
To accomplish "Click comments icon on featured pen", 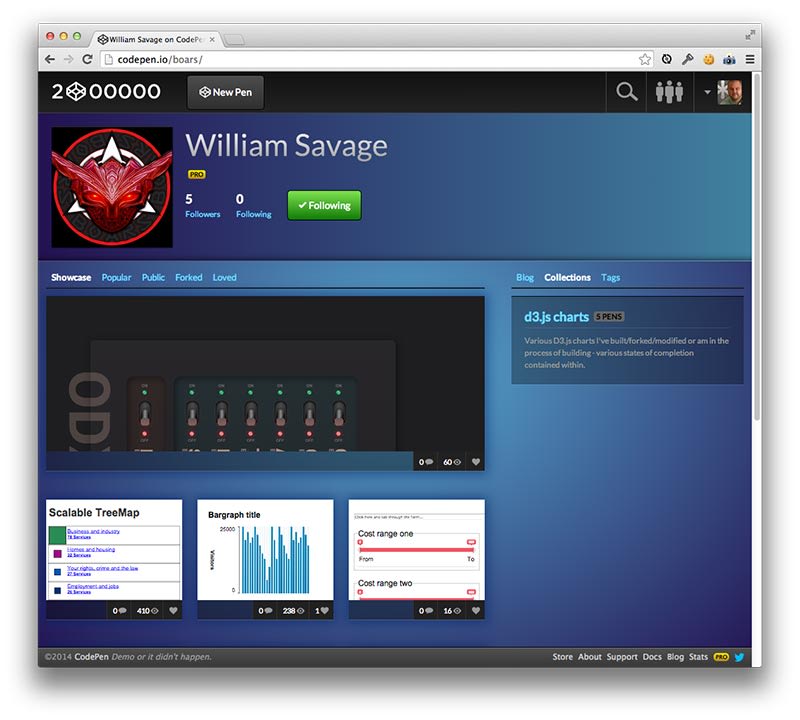I will [426, 462].
